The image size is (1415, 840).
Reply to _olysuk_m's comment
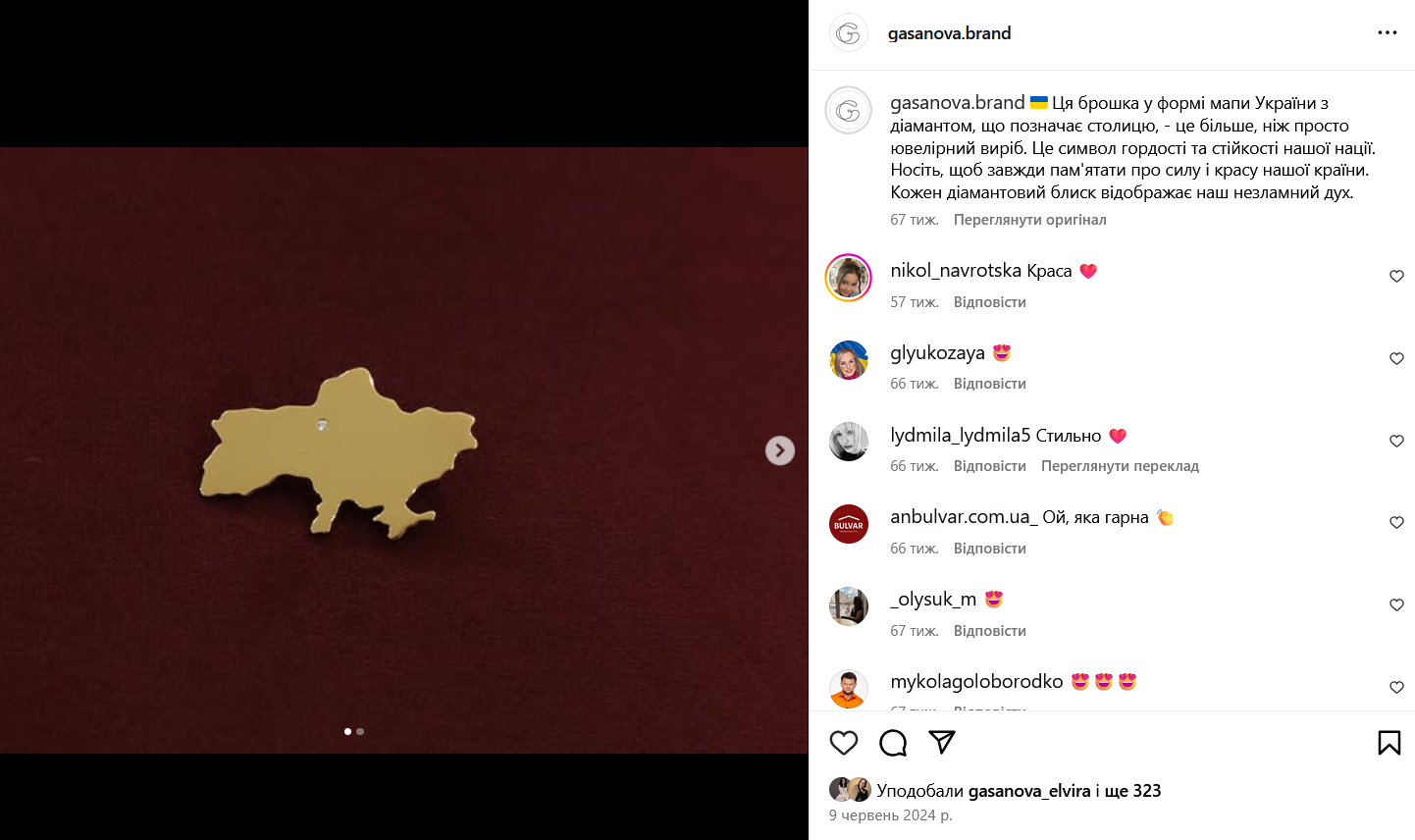[x=990, y=631]
